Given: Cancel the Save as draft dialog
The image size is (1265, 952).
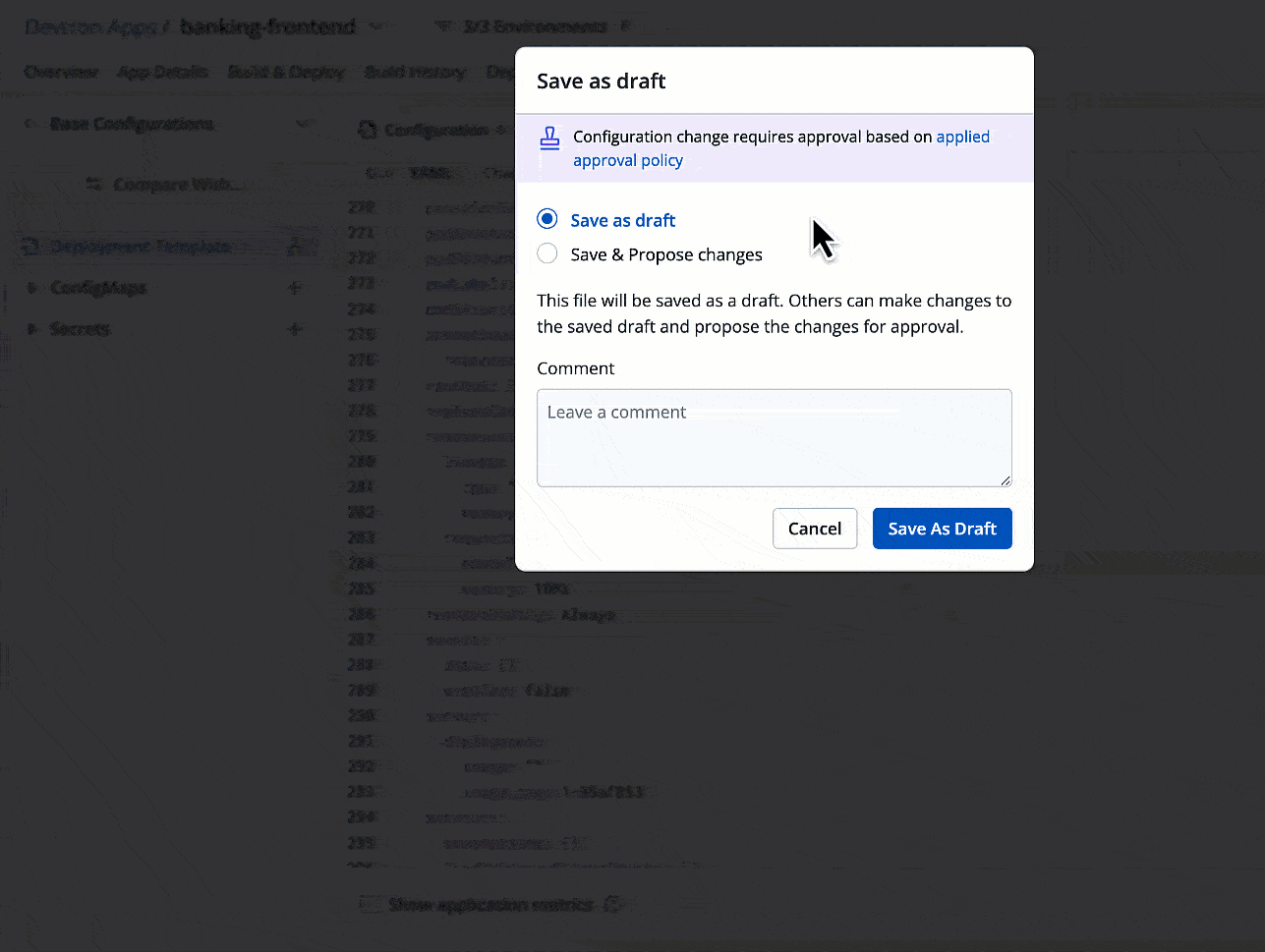Looking at the screenshot, I should 814,529.
